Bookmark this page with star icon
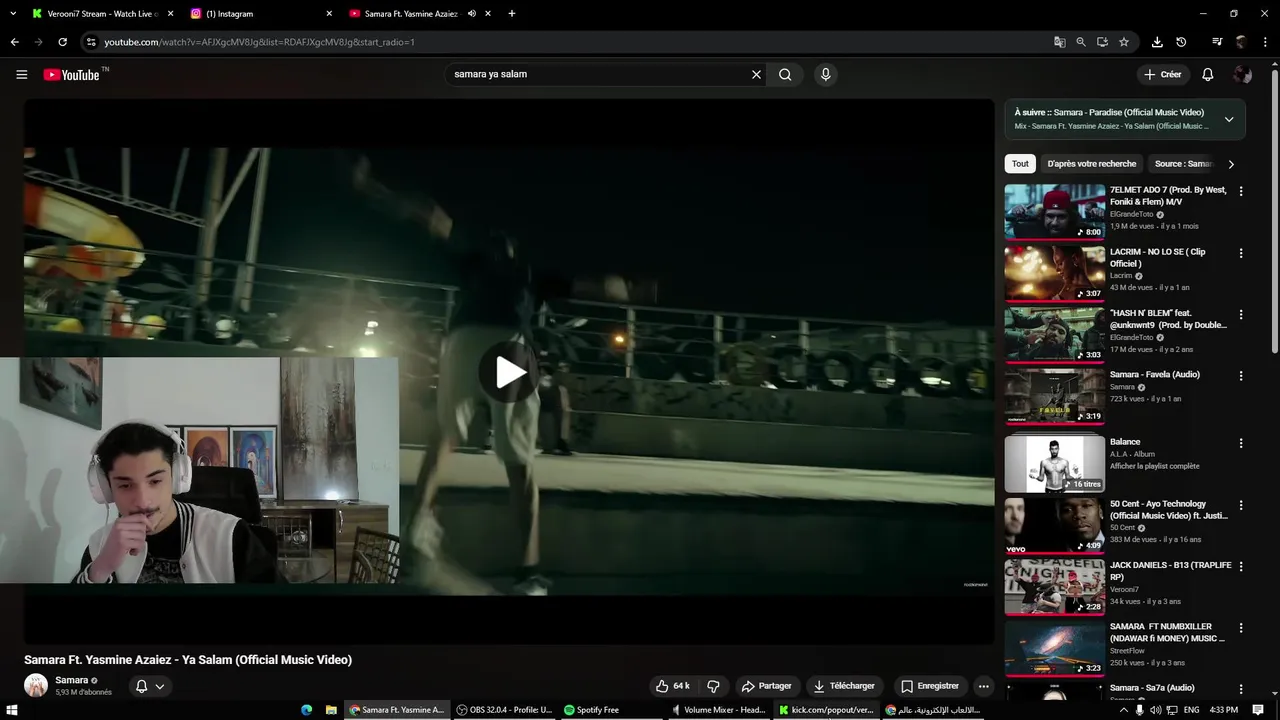This screenshot has width=1280, height=720. coord(1124,42)
